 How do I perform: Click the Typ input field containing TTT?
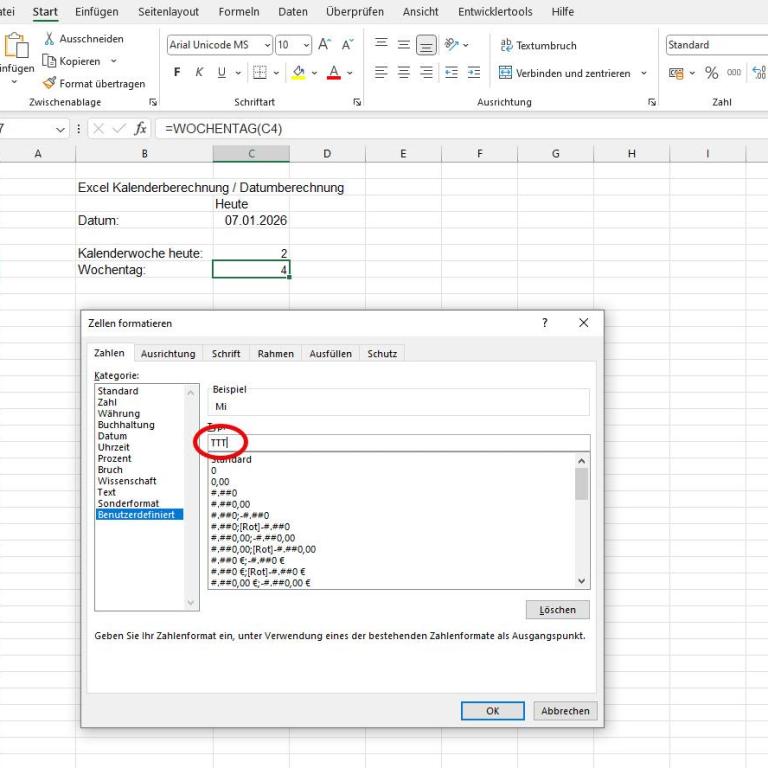point(400,443)
